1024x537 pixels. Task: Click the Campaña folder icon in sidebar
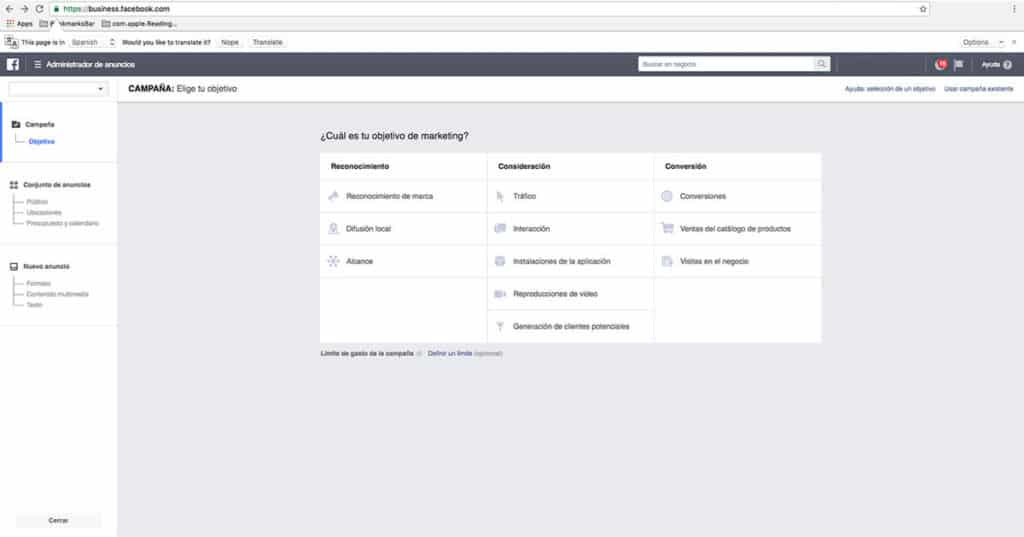[x=16, y=124]
